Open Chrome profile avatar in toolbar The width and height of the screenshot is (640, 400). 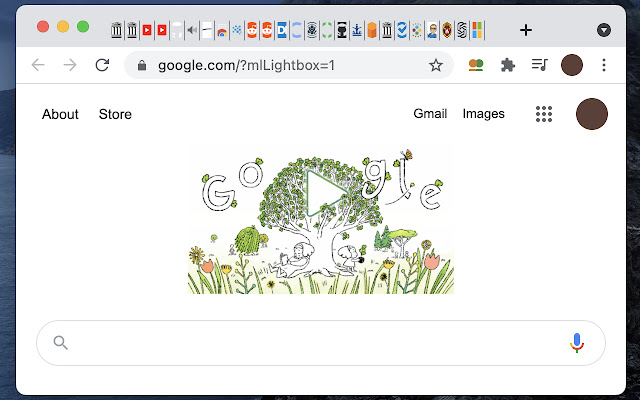pyautogui.click(x=572, y=65)
